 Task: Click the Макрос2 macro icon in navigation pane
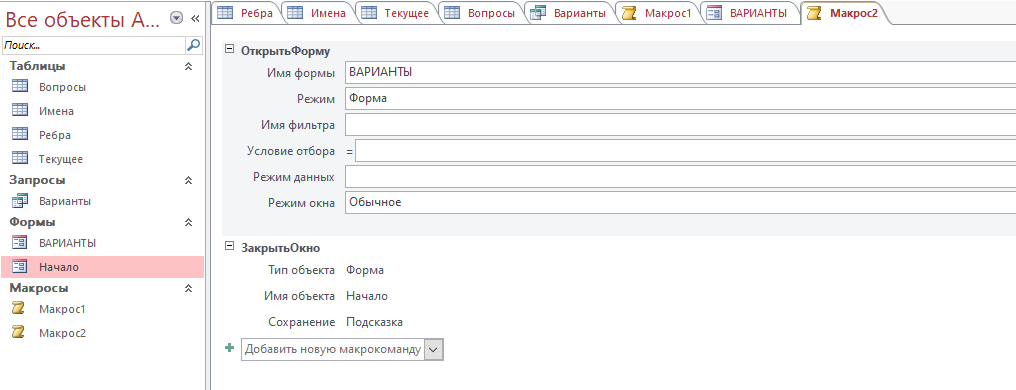[x=20, y=332]
